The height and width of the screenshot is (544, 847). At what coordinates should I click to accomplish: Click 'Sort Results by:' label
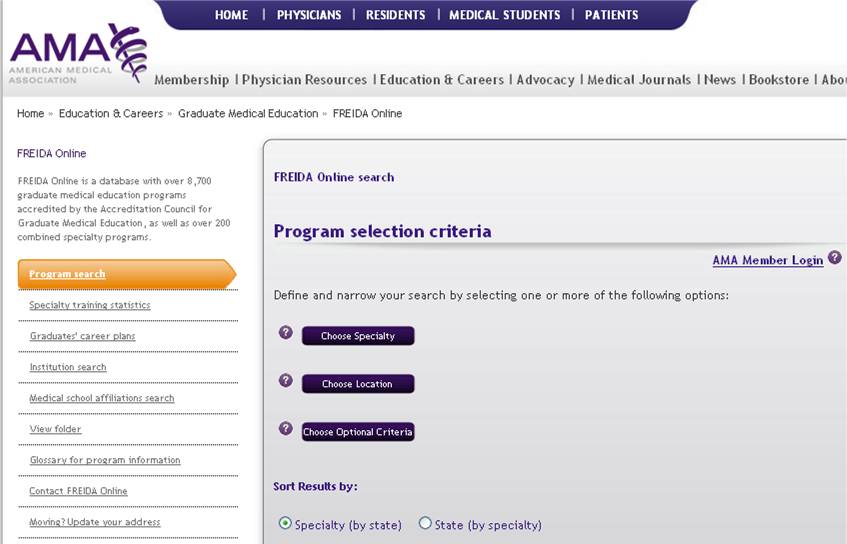pyautogui.click(x=315, y=486)
